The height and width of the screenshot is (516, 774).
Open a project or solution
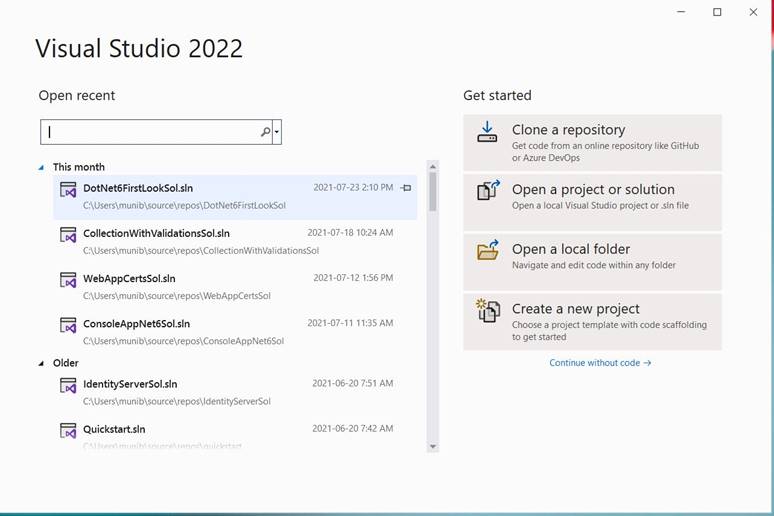pyautogui.click(x=592, y=202)
